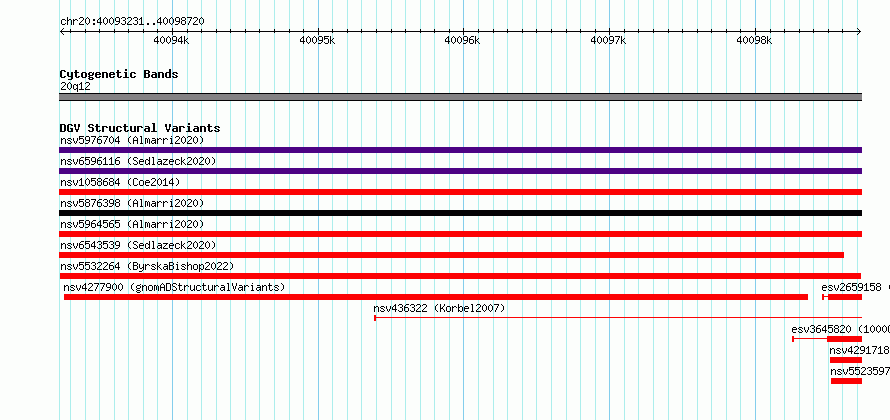
Task: Click the nsv6543539 (Sedlazeck2020) label
Action: [x=138, y=245]
